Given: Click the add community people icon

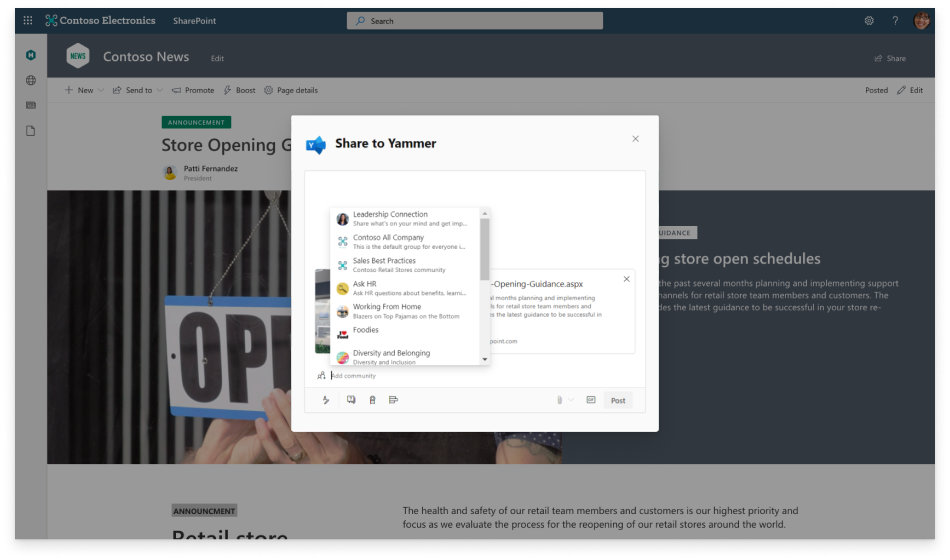Looking at the screenshot, I should pos(321,376).
